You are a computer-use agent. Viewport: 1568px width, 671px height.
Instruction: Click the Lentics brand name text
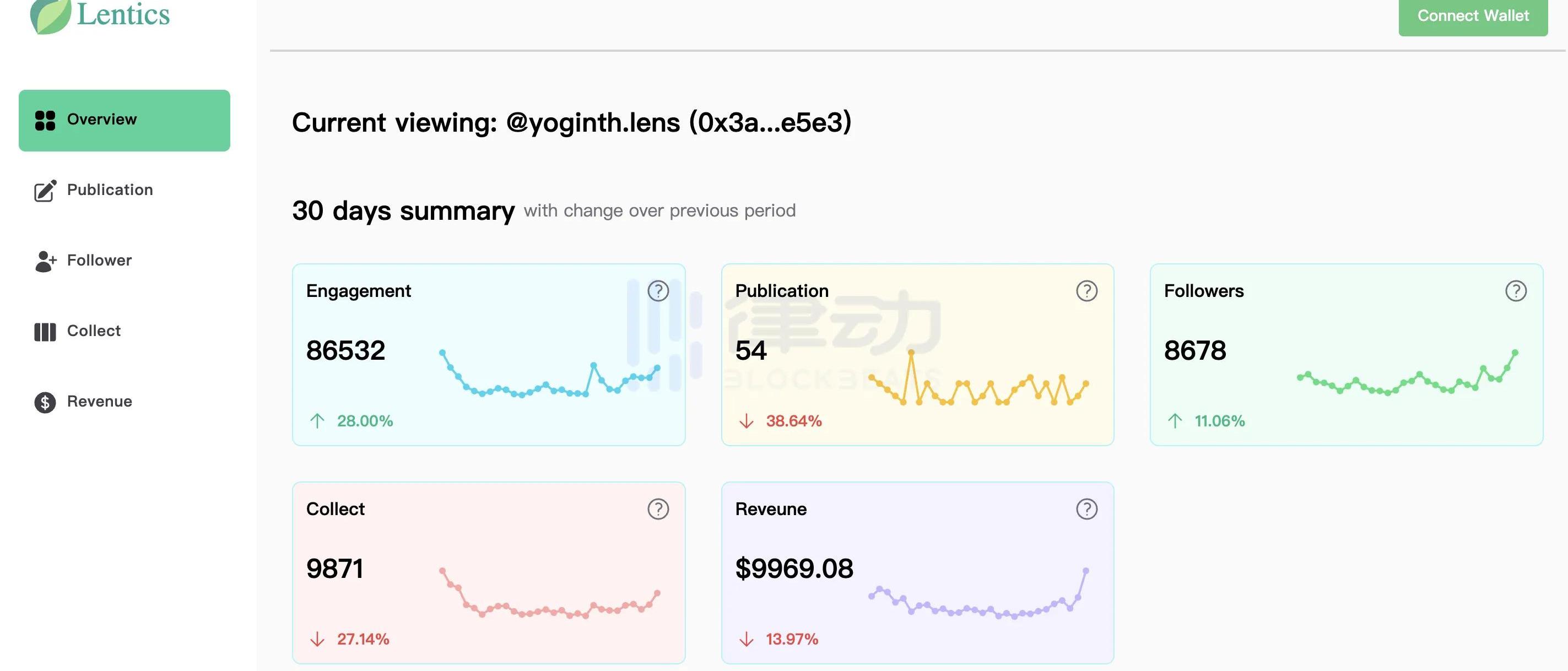click(123, 15)
